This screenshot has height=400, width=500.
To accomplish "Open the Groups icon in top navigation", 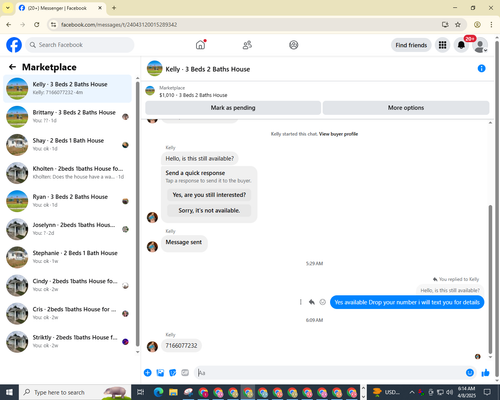I will click(294, 45).
